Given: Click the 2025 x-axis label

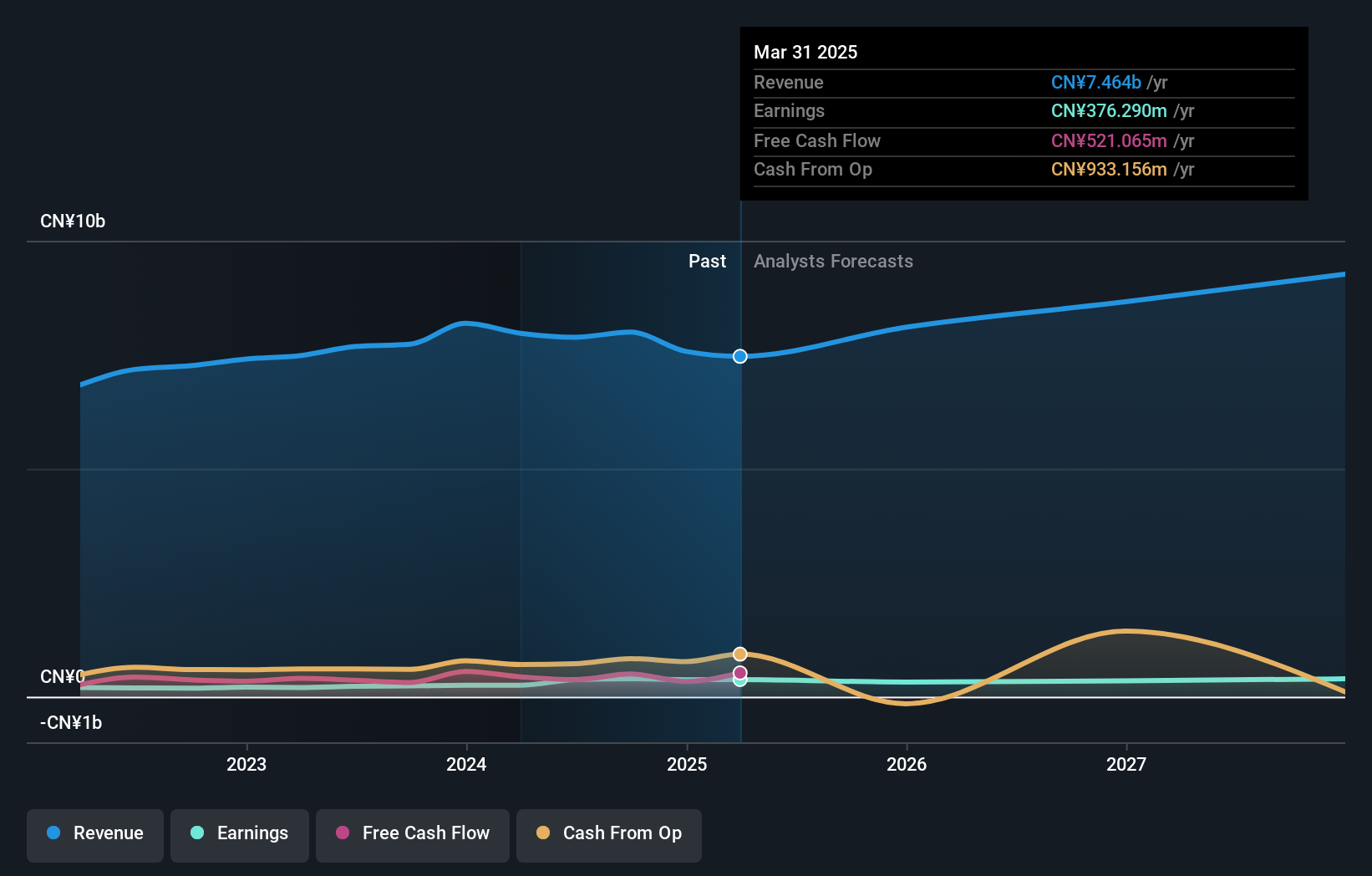Looking at the screenshot, I should click(687, 764).
